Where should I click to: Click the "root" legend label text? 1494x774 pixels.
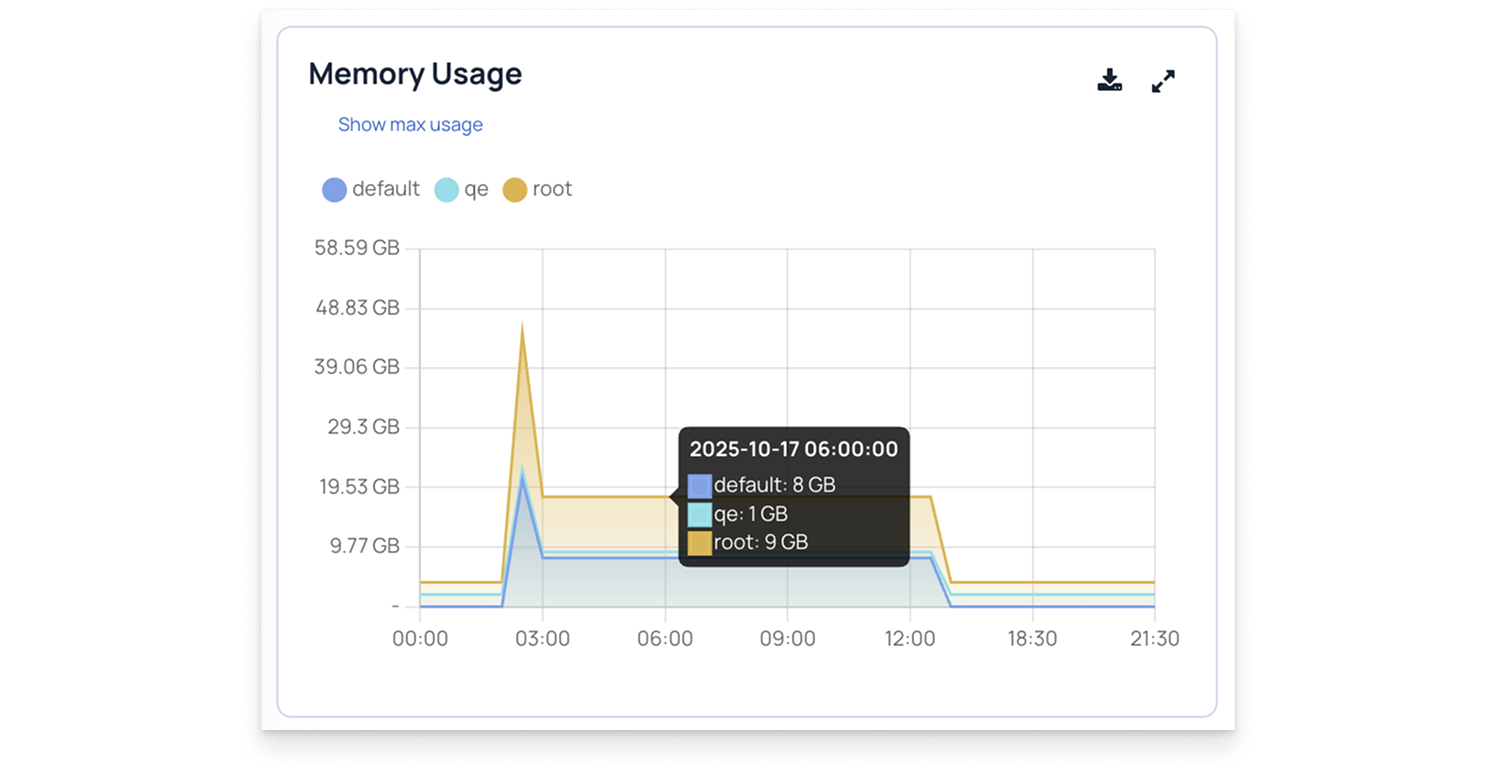click(552, 189)
